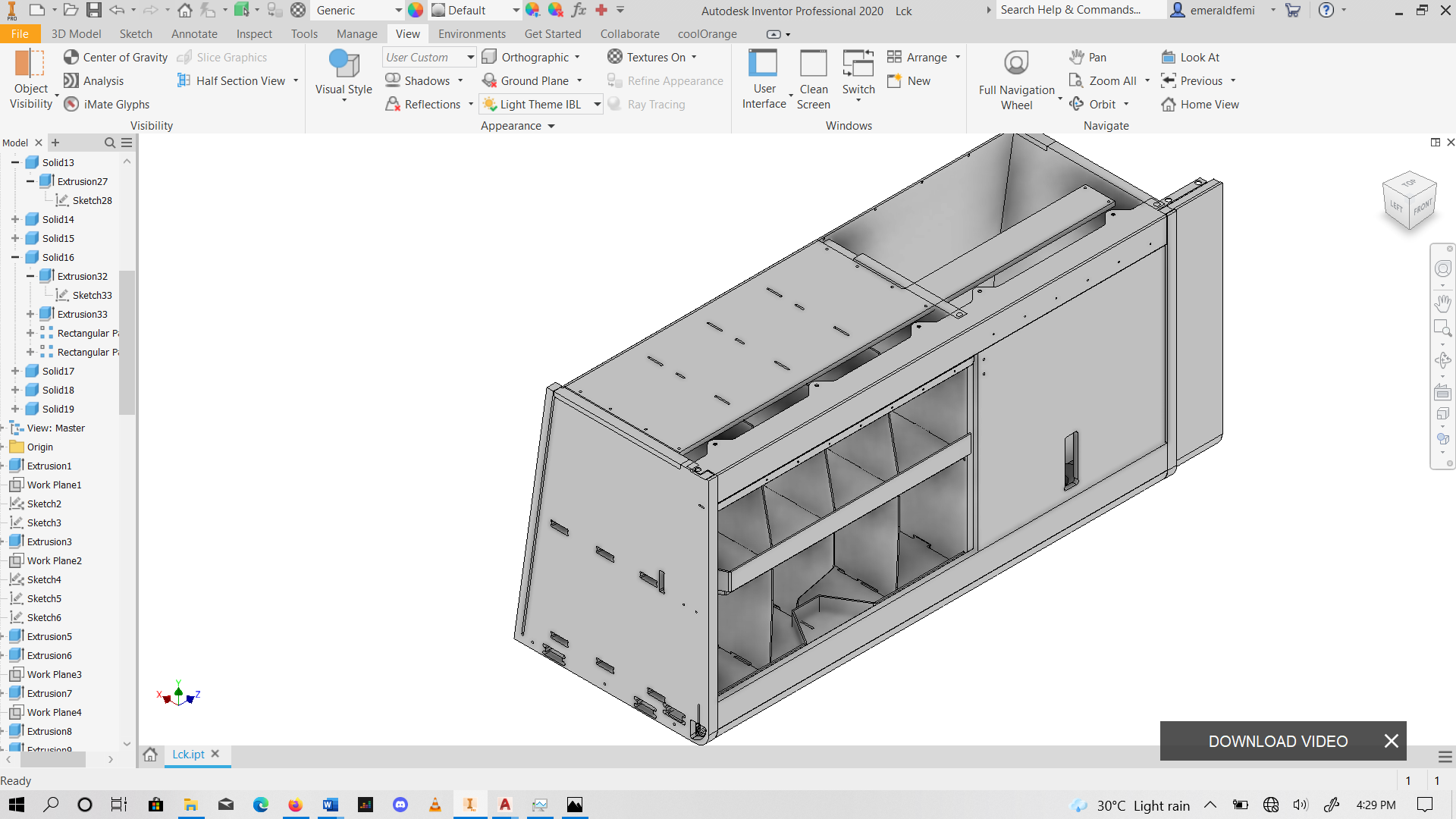This screenshot has height=819, width=1456.
Task: Open the Full Navigation Wheel tool
Action: 1016,64
